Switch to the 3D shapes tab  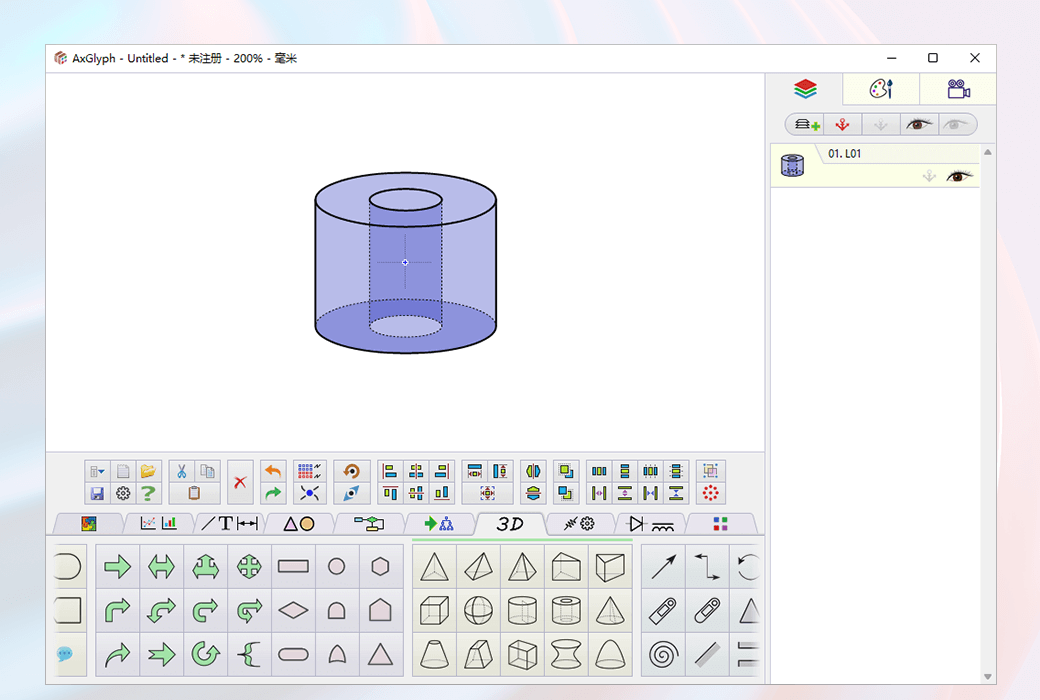tap(510, 523)
